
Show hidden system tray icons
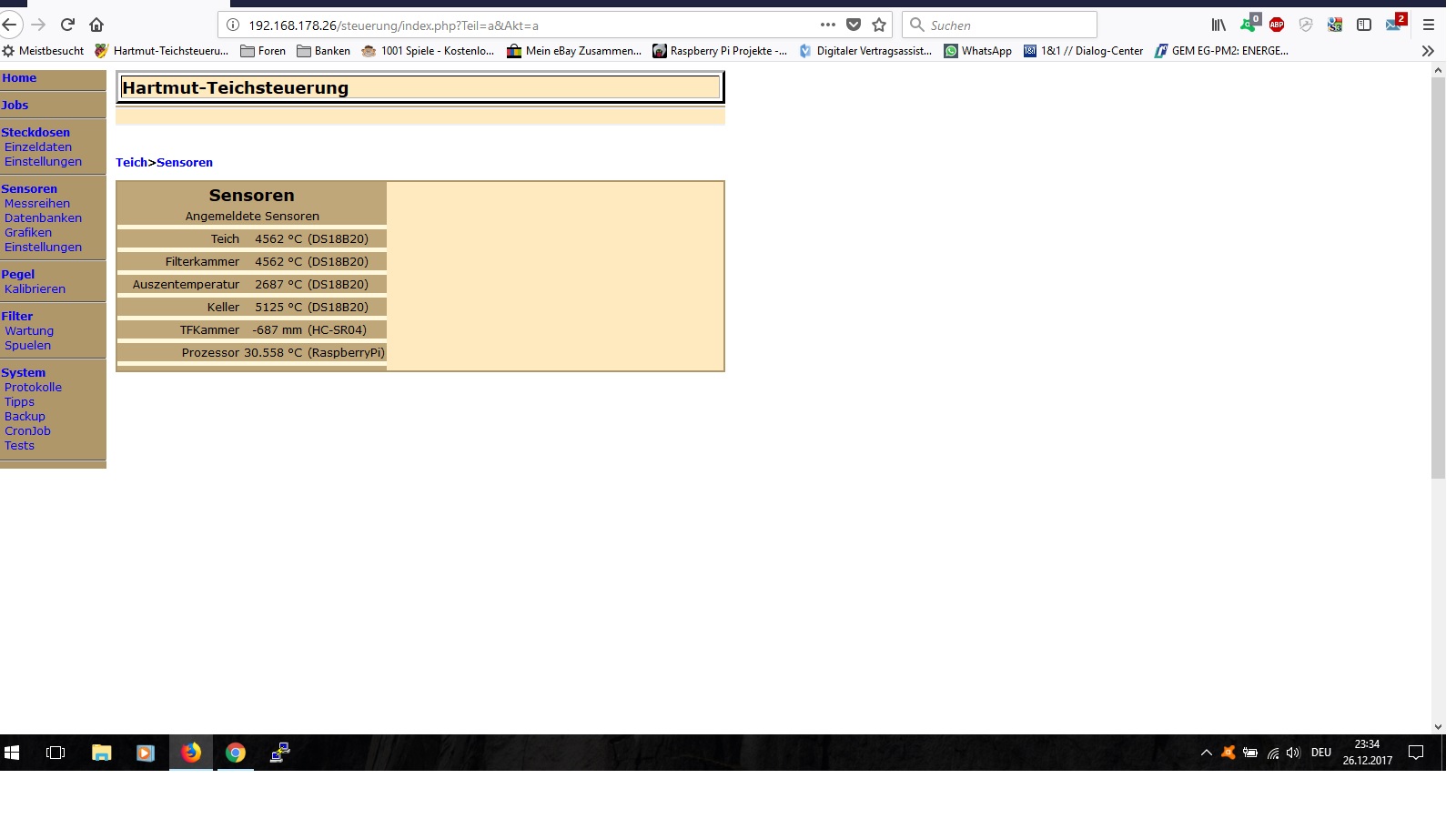pos(1207,753)
